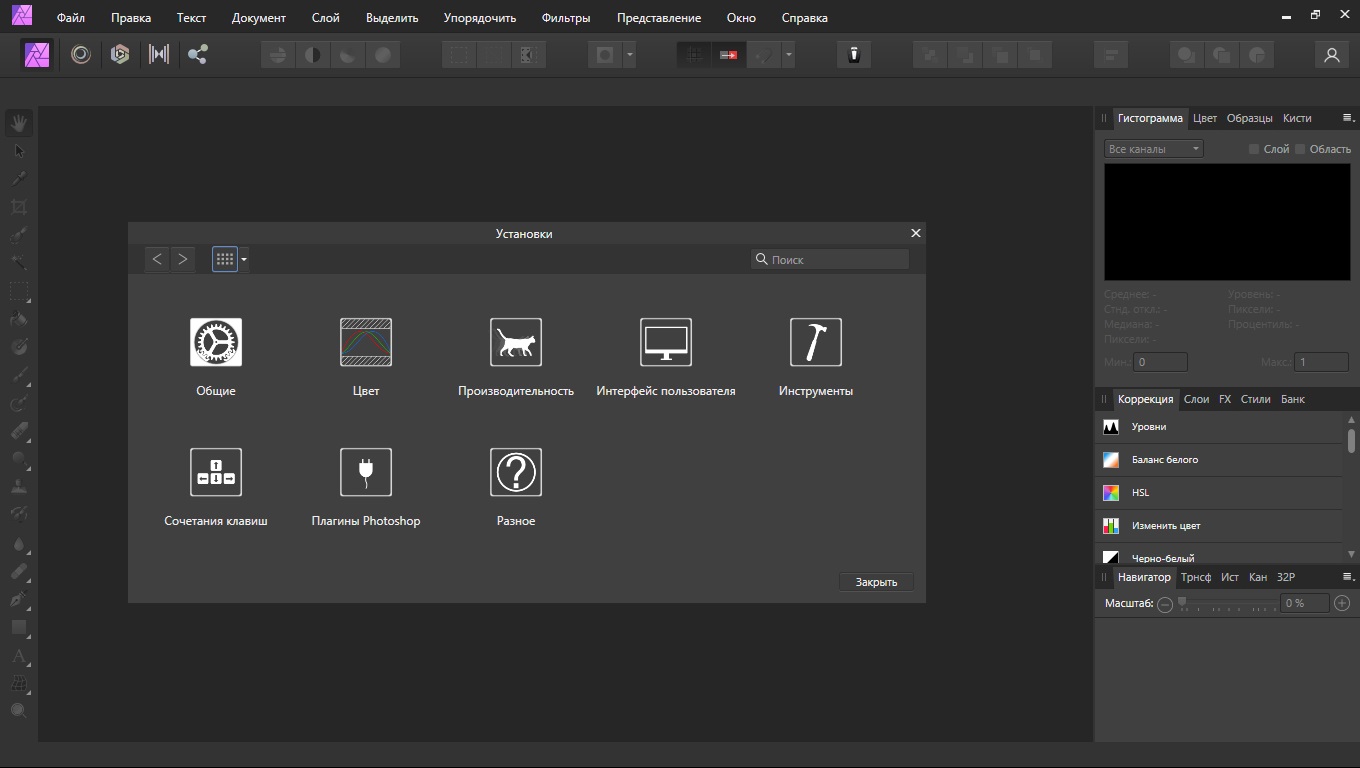Open Интерфейс пользователя monitor icon
The image size is (1360, 768).
[x=666, y=342]
